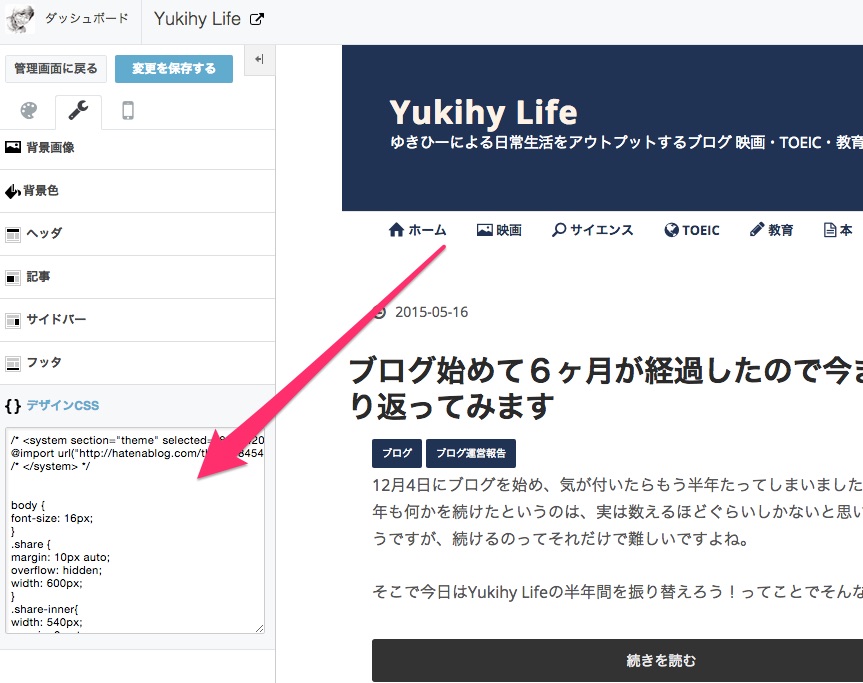Image resolution: width=863 pixels, height=683 pixels.
Task: Click the user avatar image
Action: [20, 19]
